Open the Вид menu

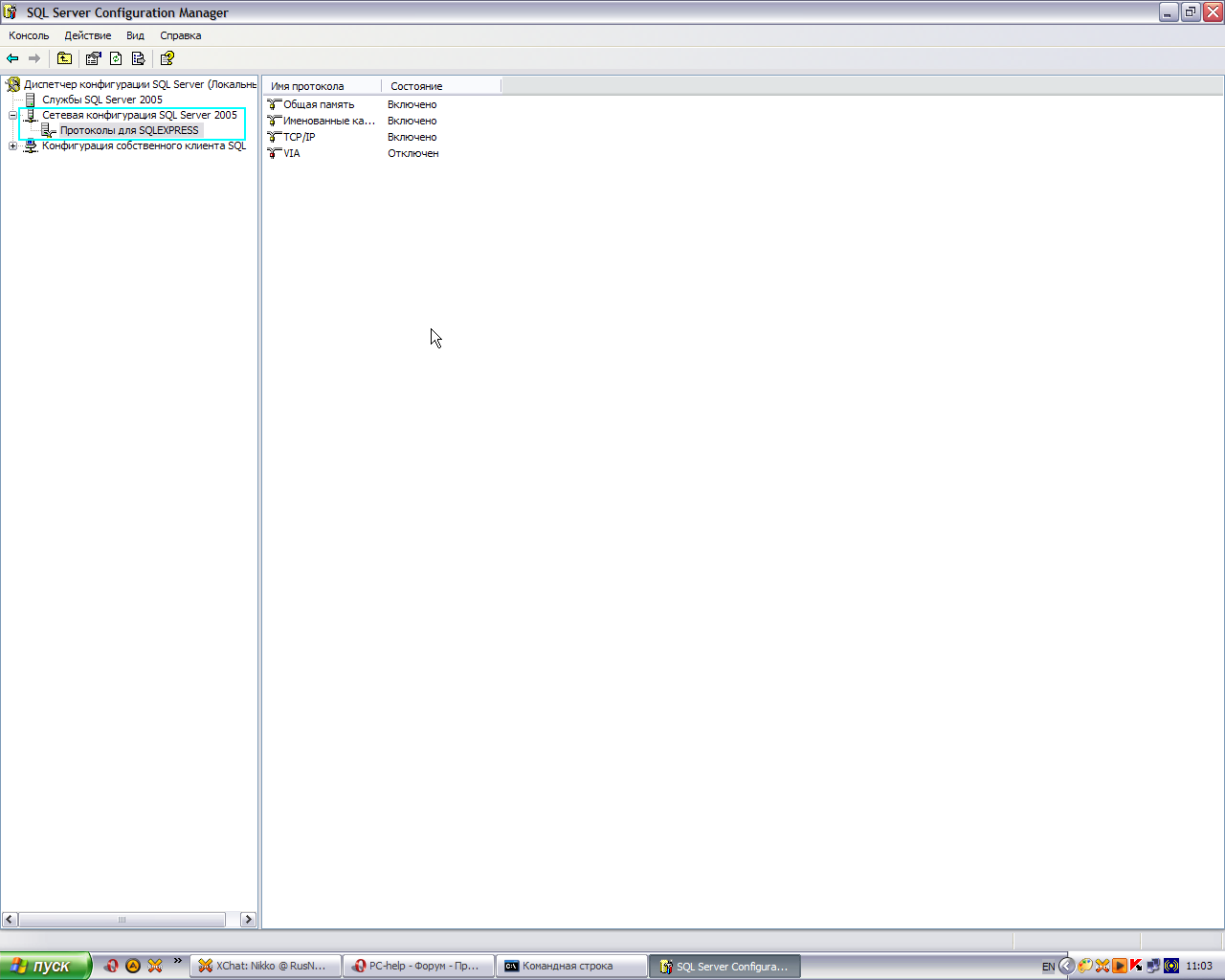(135, 35)
